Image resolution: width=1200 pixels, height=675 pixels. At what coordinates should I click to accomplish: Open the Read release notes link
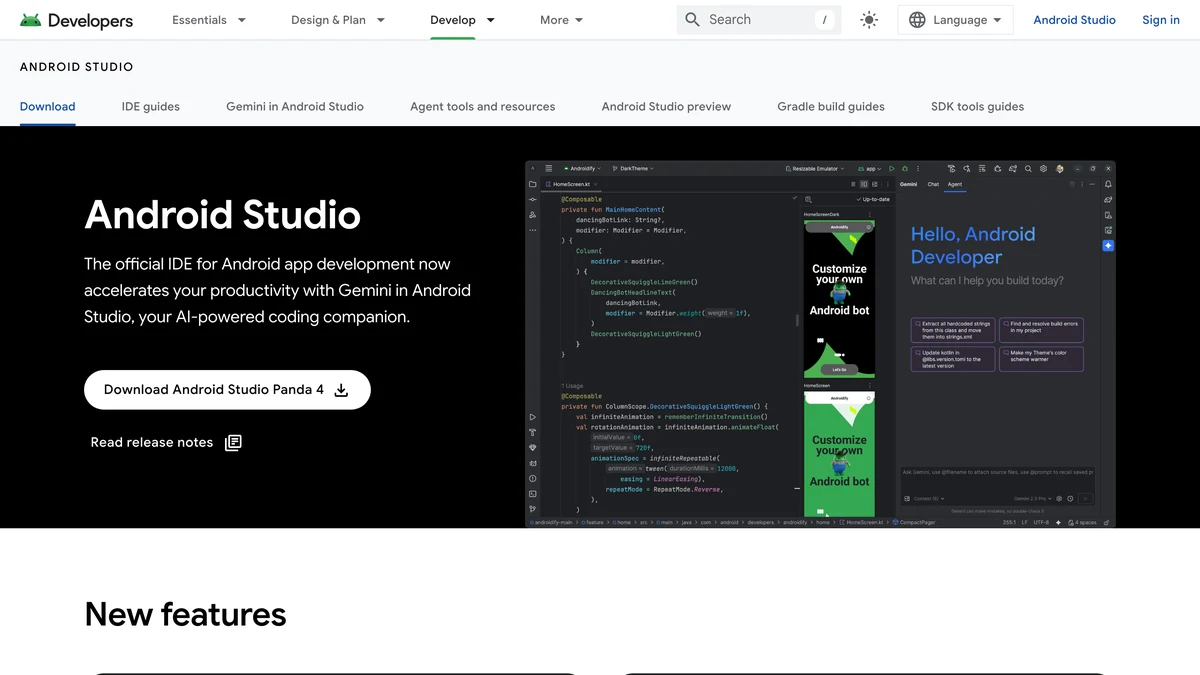166,443
